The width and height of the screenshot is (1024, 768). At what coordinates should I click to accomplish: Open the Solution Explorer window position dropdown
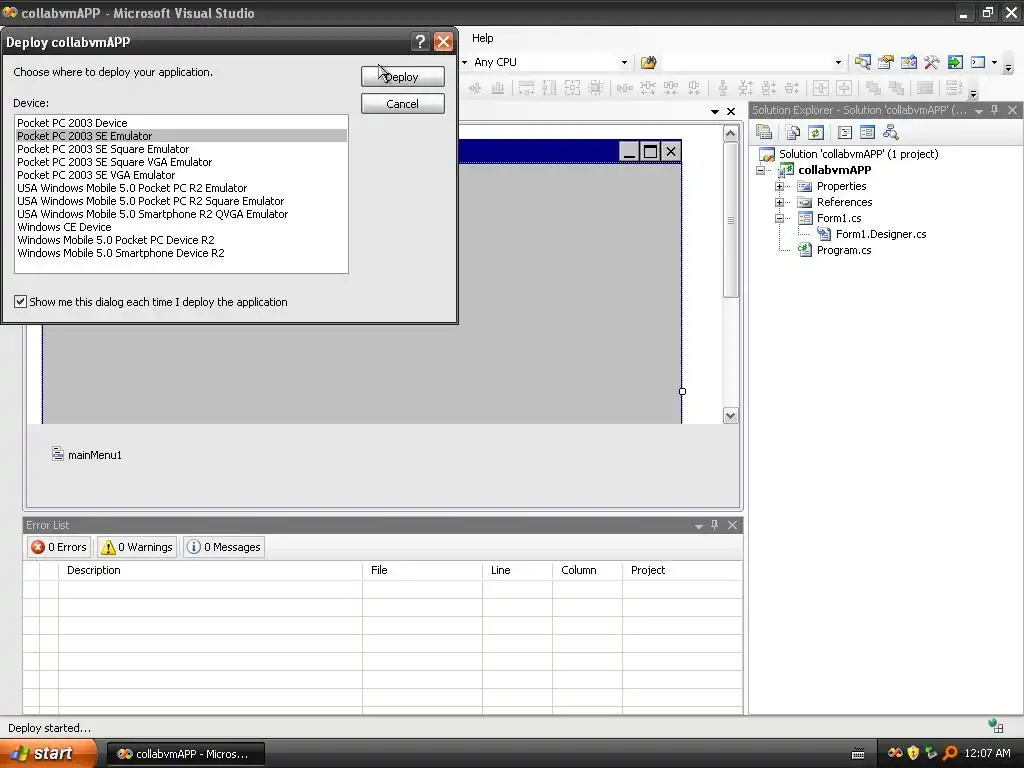click(978, 111)
